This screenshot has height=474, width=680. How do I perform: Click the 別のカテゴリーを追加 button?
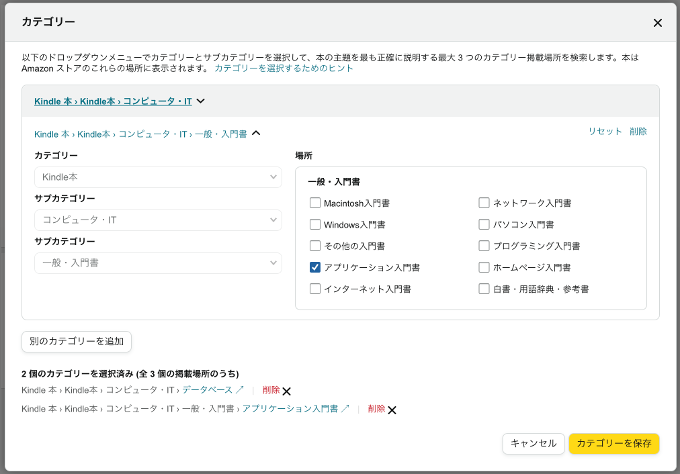pyautogui.click(x=76, y=342)
